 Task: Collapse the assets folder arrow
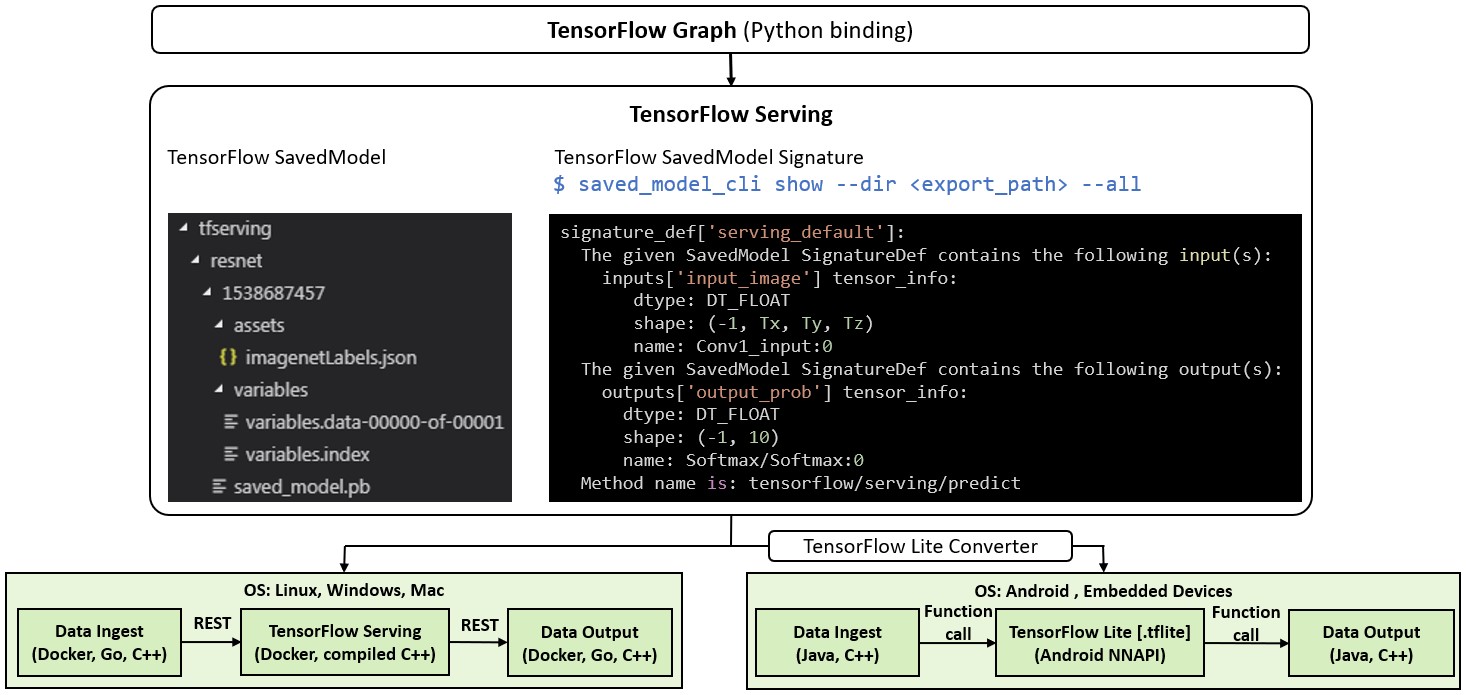tap(219, 326)
